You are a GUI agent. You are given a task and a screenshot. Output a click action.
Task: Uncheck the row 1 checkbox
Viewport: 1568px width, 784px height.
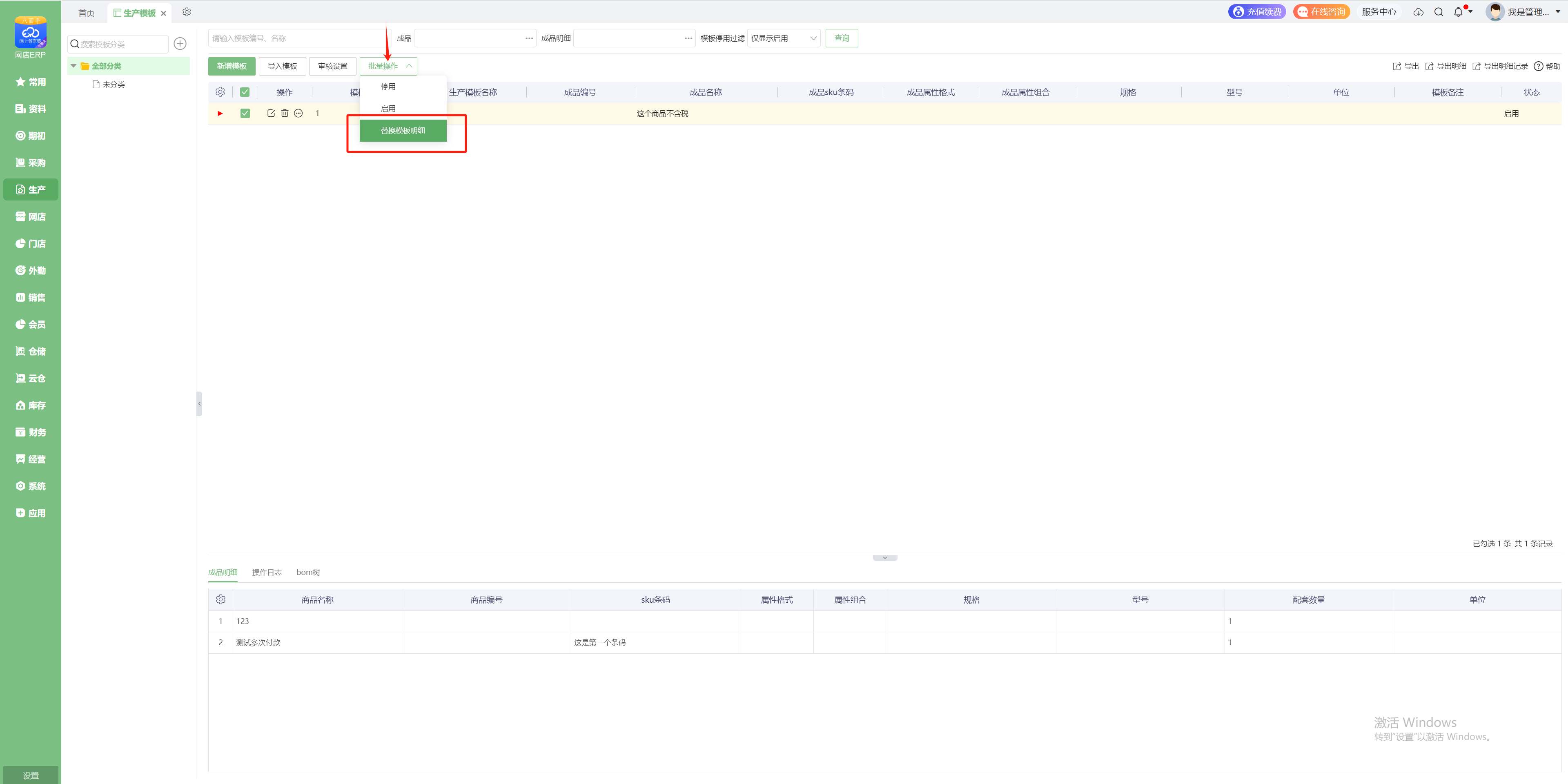[245, 113]
